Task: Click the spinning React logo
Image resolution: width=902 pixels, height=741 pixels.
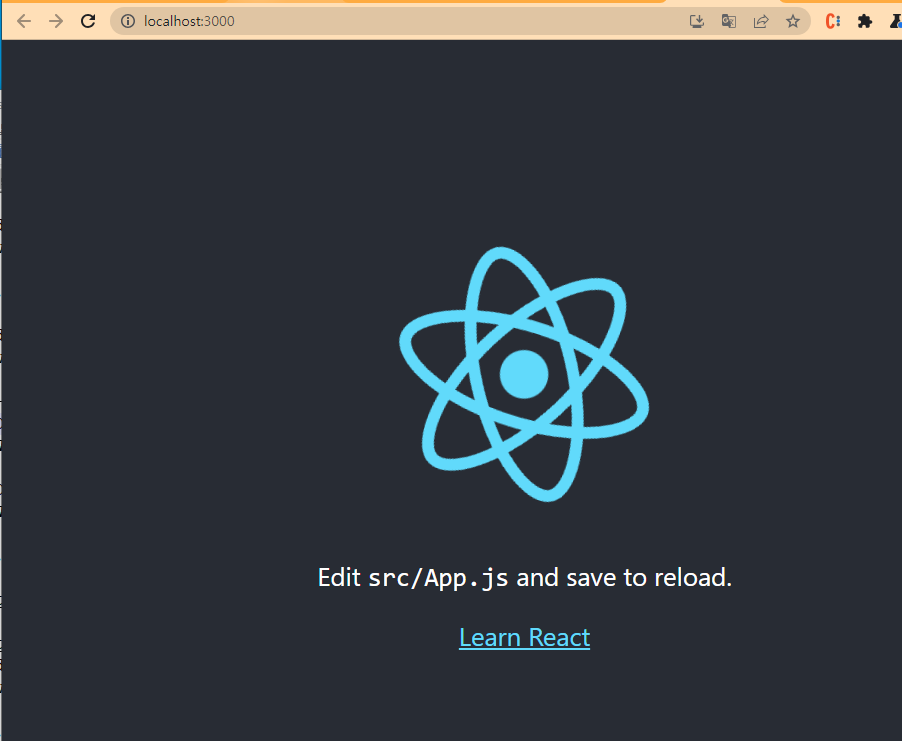Action: [x=524, y=374]
